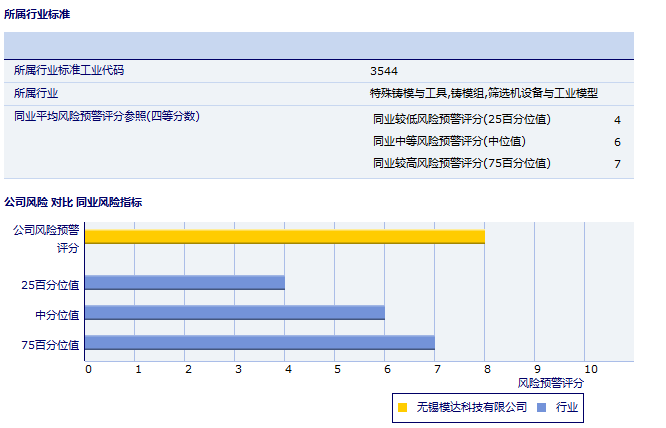The width and height of the screenshot is (666, 428).
Task: Click 同业较低风险预警评分(25百分位值) text
Action: pyautogui.click(x=462, y=119)
